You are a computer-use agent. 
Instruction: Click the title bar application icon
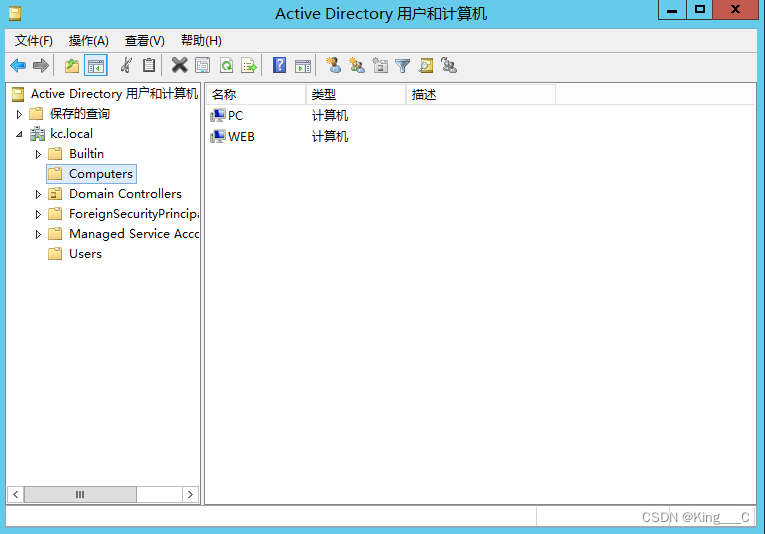(x=15, y=14)
